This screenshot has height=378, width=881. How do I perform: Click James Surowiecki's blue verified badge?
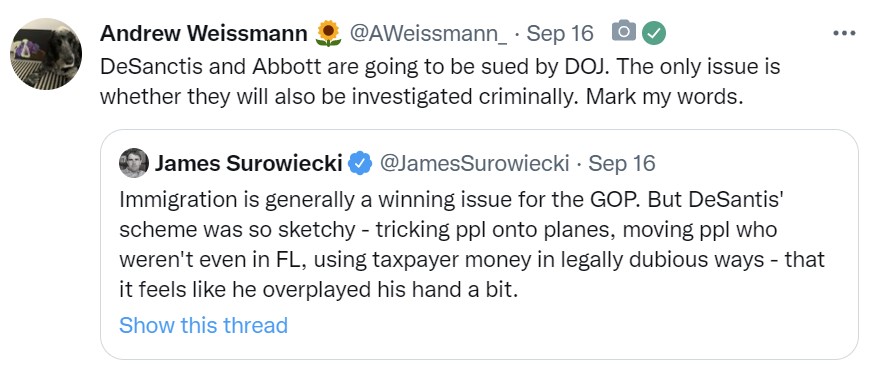click(360, 163)
